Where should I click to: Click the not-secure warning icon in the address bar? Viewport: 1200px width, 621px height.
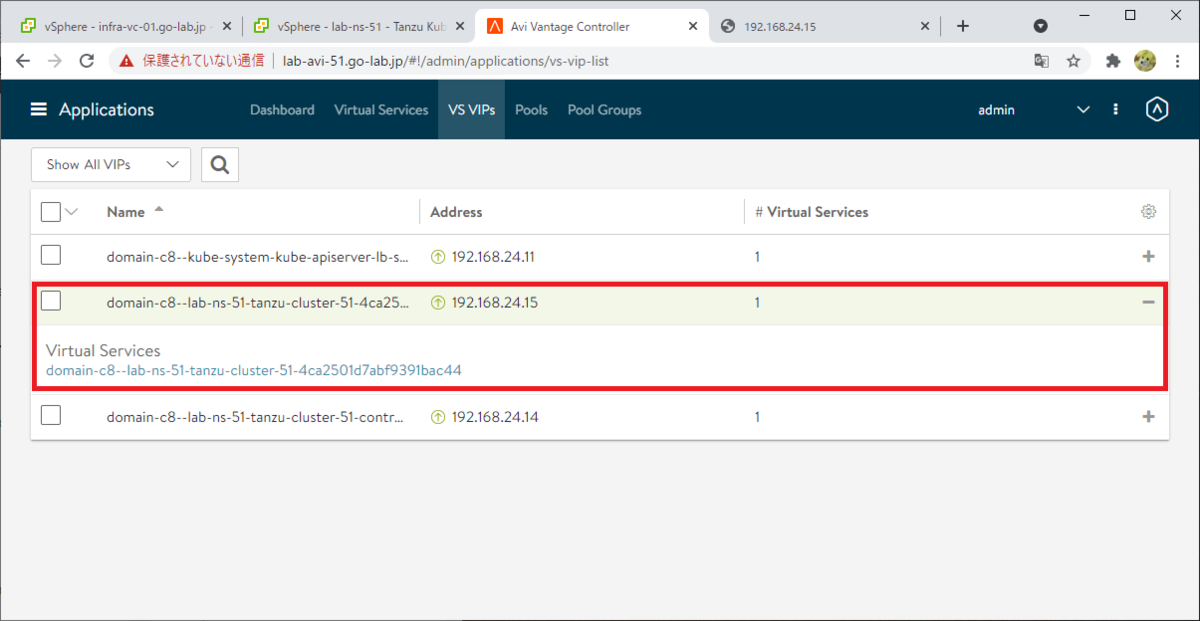tap(127, 61)
